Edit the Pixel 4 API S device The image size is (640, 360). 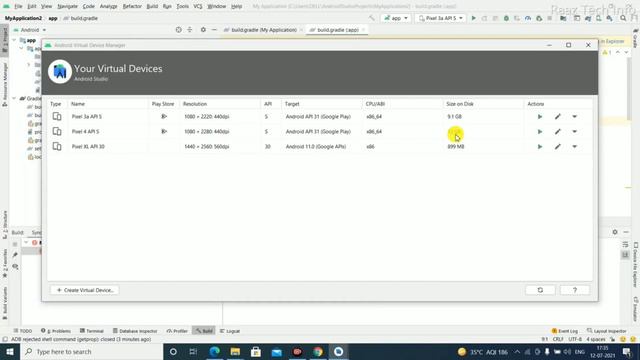pyautogui.click(x=558, y=132)
